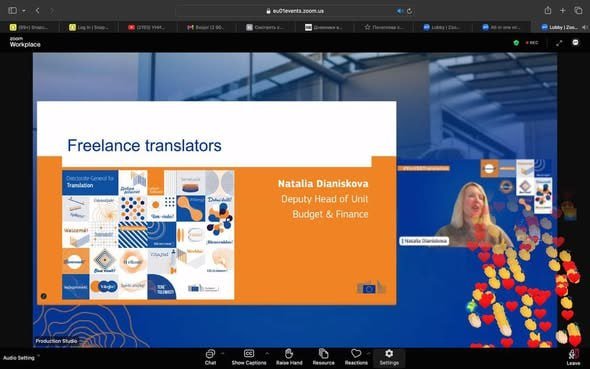The width and height of the screenshot is (590, 369).
Task: Click the Audio Setting button
Action: tap(18, 358)
